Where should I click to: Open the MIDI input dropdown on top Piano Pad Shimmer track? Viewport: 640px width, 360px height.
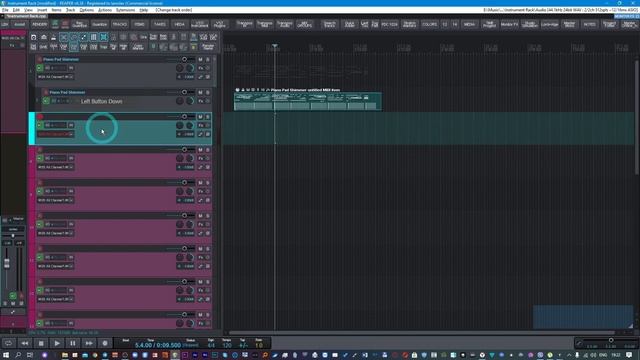click(56, 77)
